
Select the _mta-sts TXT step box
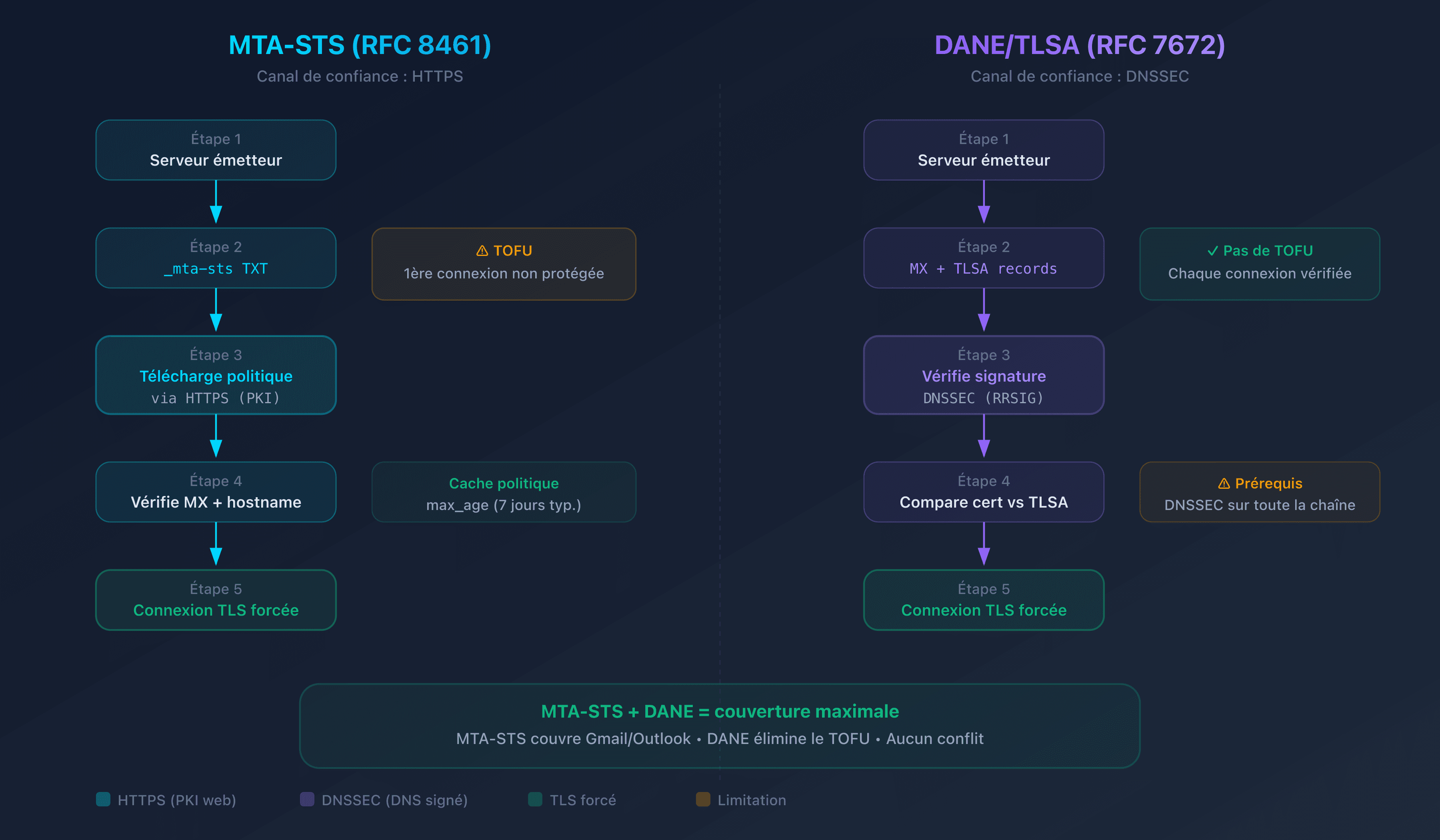pyautogui.click(x=216, y=258)
